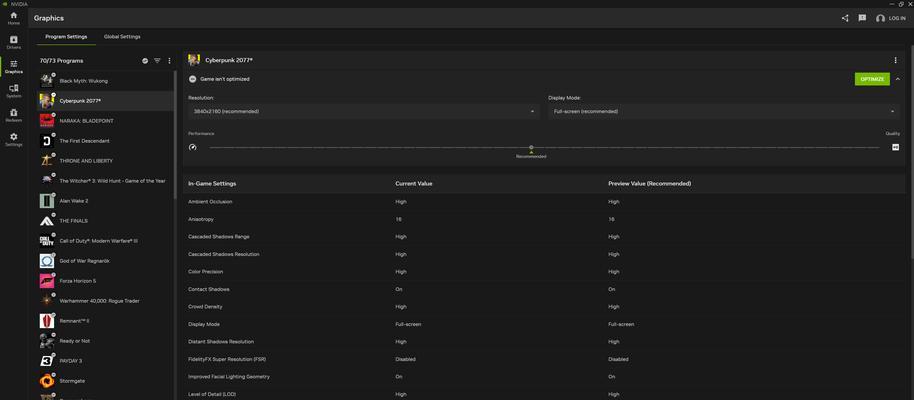The width and height of the screenshot is (914, 400).
Task: Select Forza Horizon 5 game entry
Action: pos(106,281)
